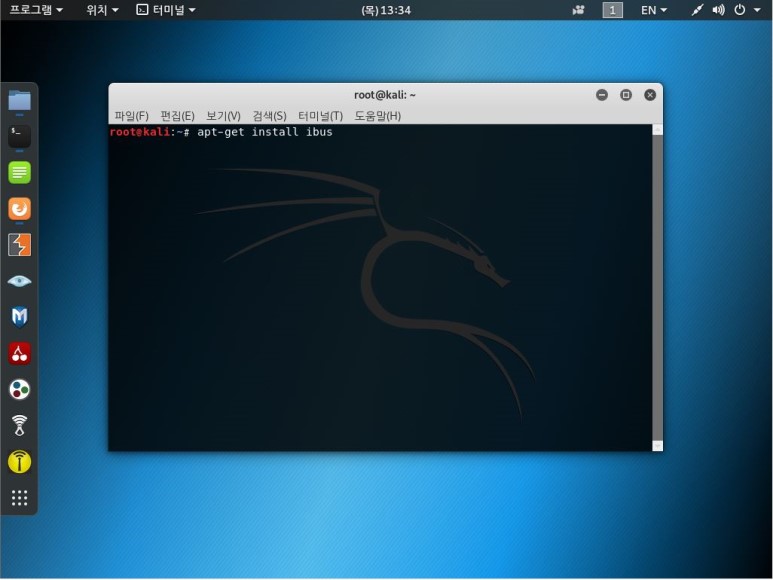Open Burp Suite dock icon
The width and height of the screenshot is (773, 580).
point(20,245)
